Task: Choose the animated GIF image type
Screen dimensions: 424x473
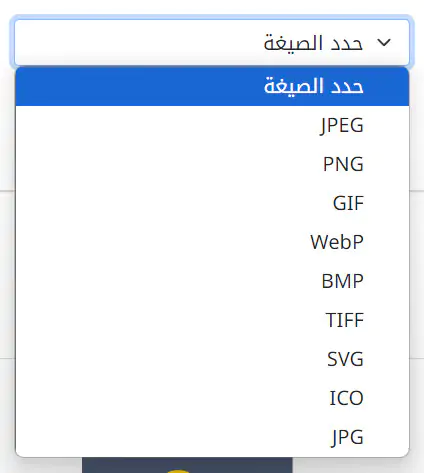Action: point(212,203)
